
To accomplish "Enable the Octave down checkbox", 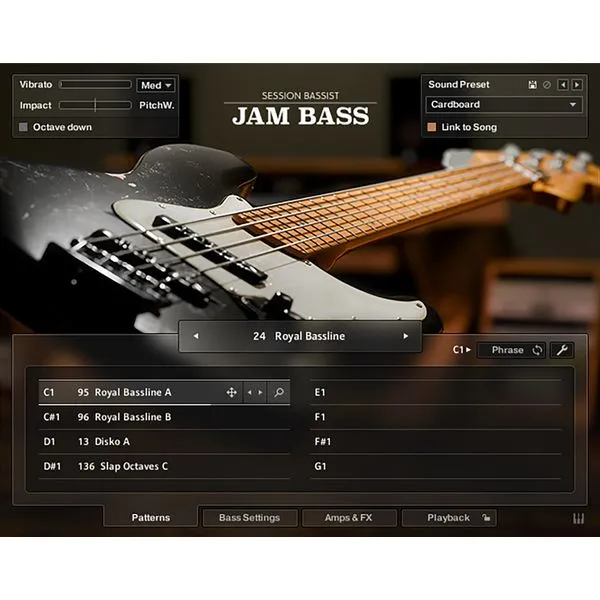I will pyautogui.click(x=23, y=127).
